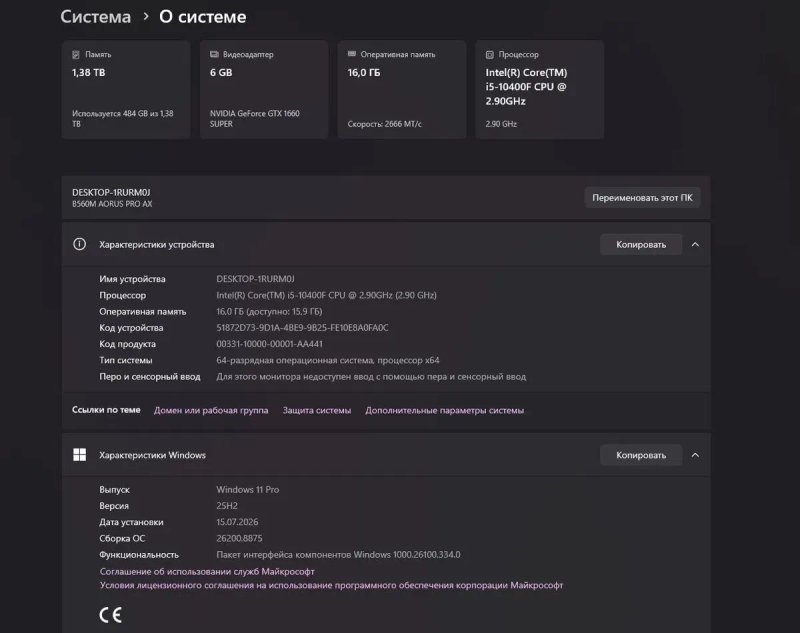
Task: Click О системе page title
Action: [x=203, y=17]
